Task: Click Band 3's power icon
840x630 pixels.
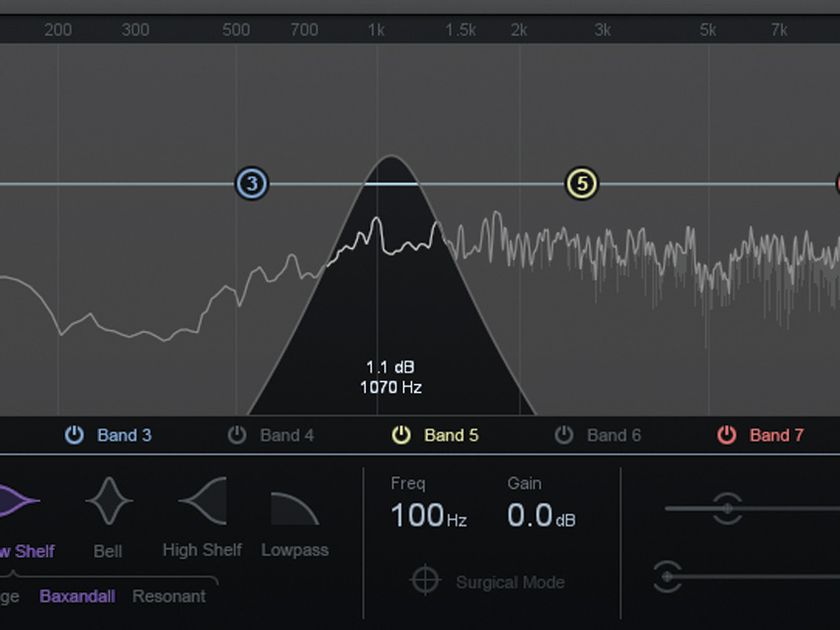Action: 73,435
